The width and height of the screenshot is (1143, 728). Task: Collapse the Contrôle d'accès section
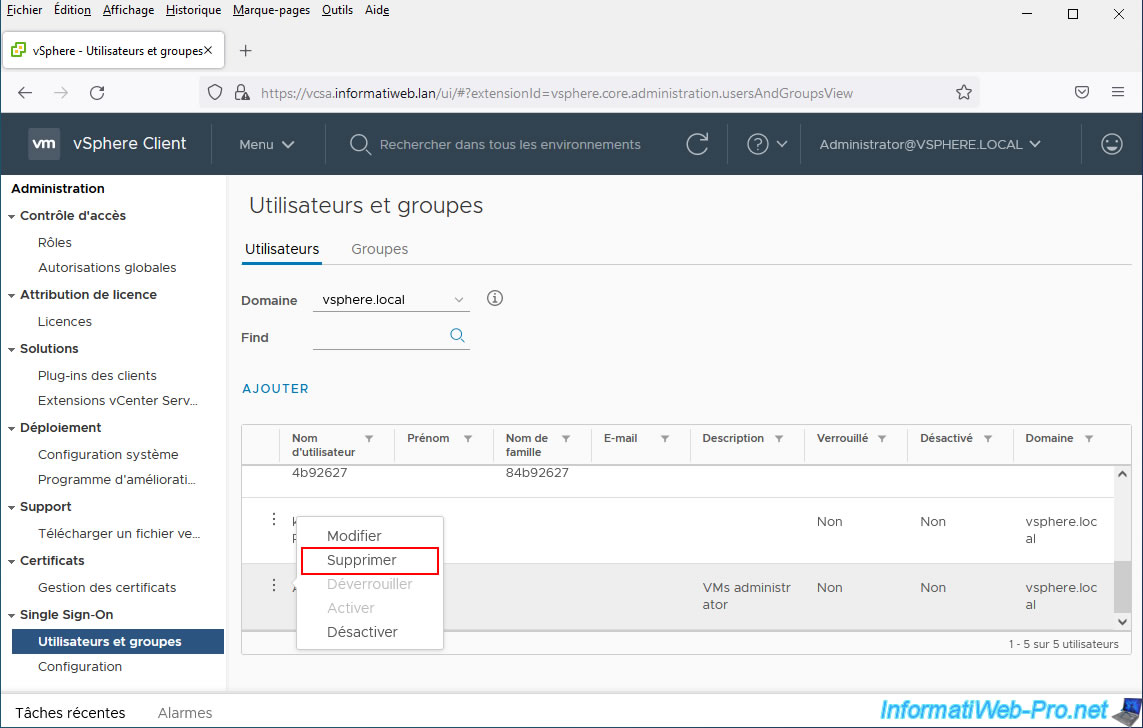[x=11, y=216]
